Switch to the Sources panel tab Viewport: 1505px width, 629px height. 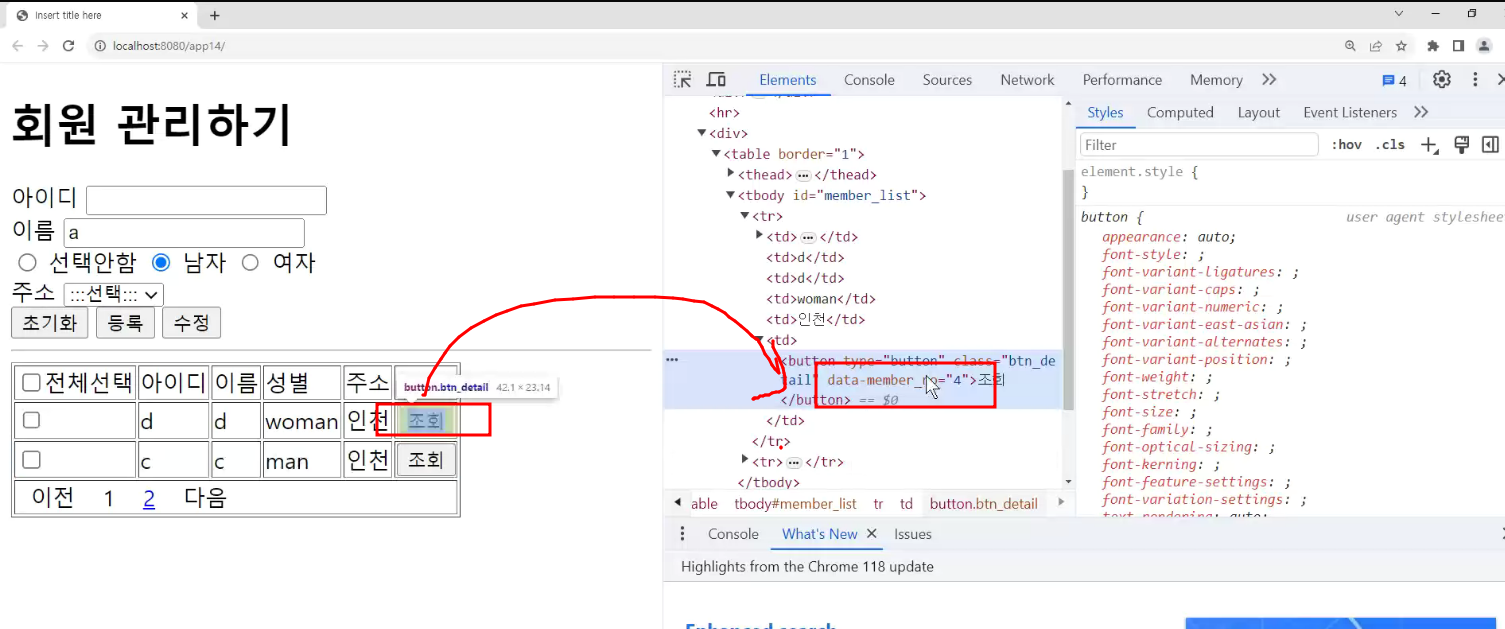pyautogui.click(x=947, y=80)
